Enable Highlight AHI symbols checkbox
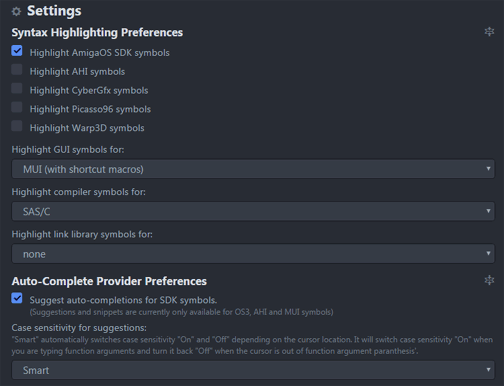This screenshot has width=504, height=386. (x=17, y=70)
